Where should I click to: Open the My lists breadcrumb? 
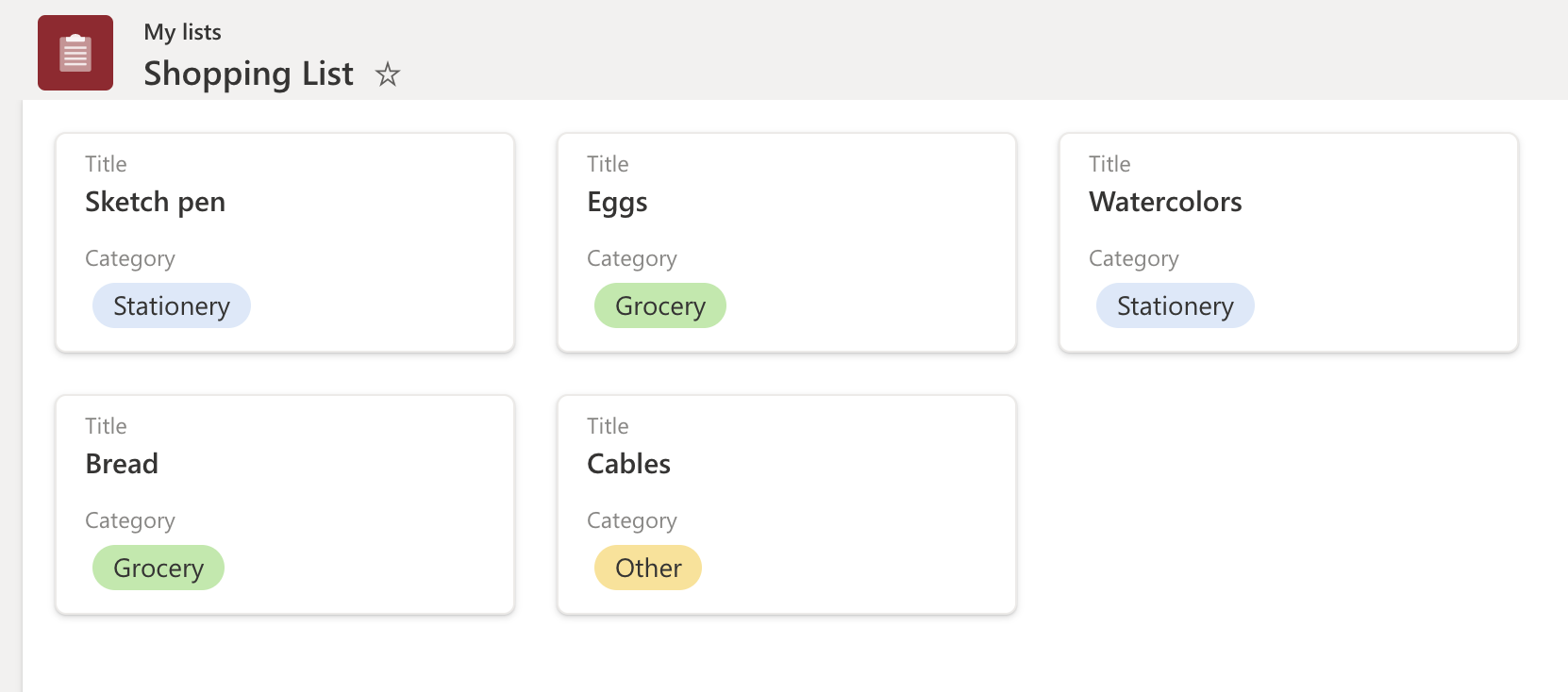(x=182, y=31)
